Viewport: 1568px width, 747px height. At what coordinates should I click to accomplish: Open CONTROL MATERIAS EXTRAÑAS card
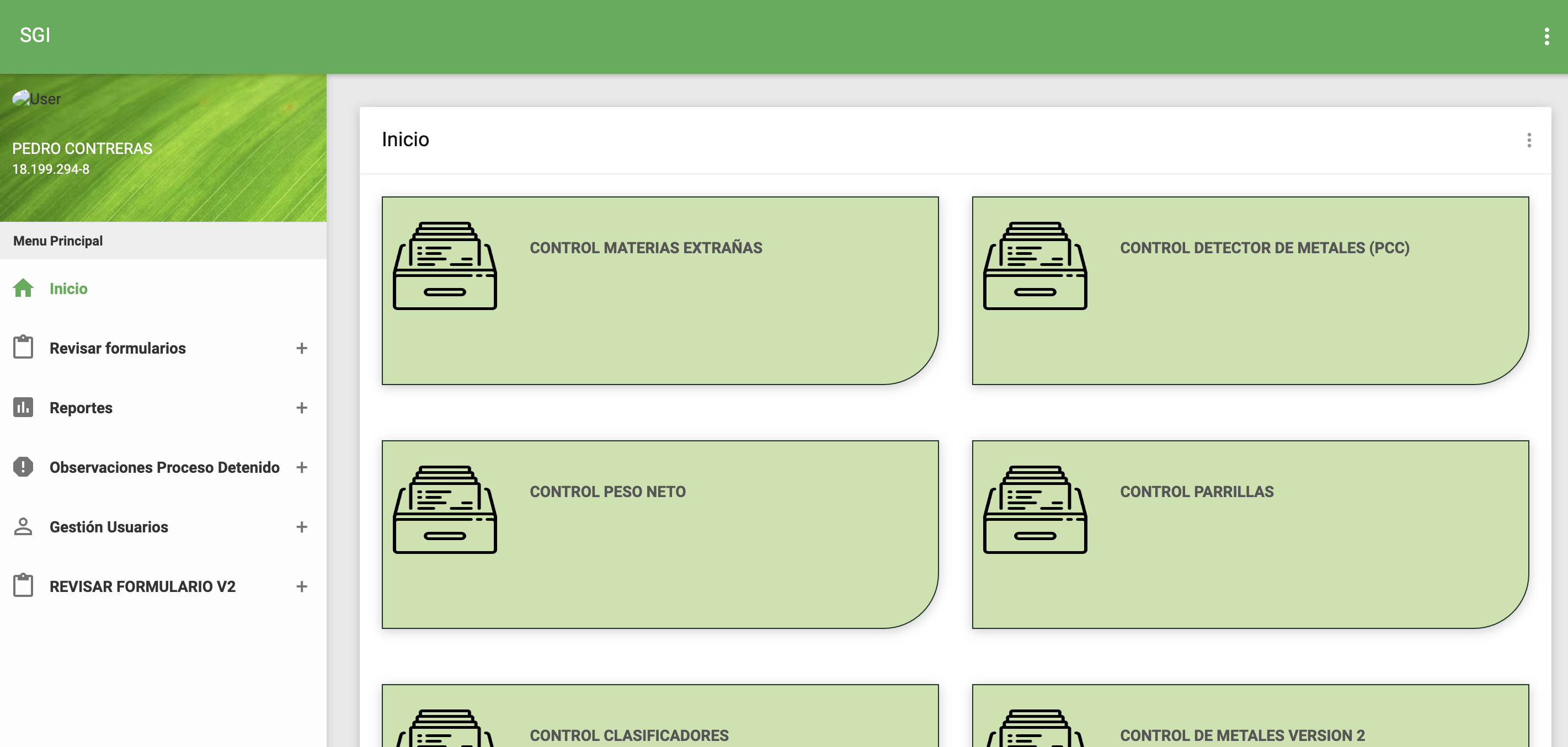pos(660,290)
